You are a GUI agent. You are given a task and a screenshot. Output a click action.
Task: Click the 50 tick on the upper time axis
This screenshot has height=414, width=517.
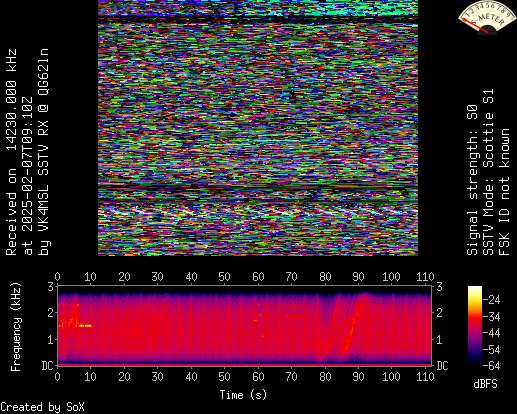(x=225, y=277)
